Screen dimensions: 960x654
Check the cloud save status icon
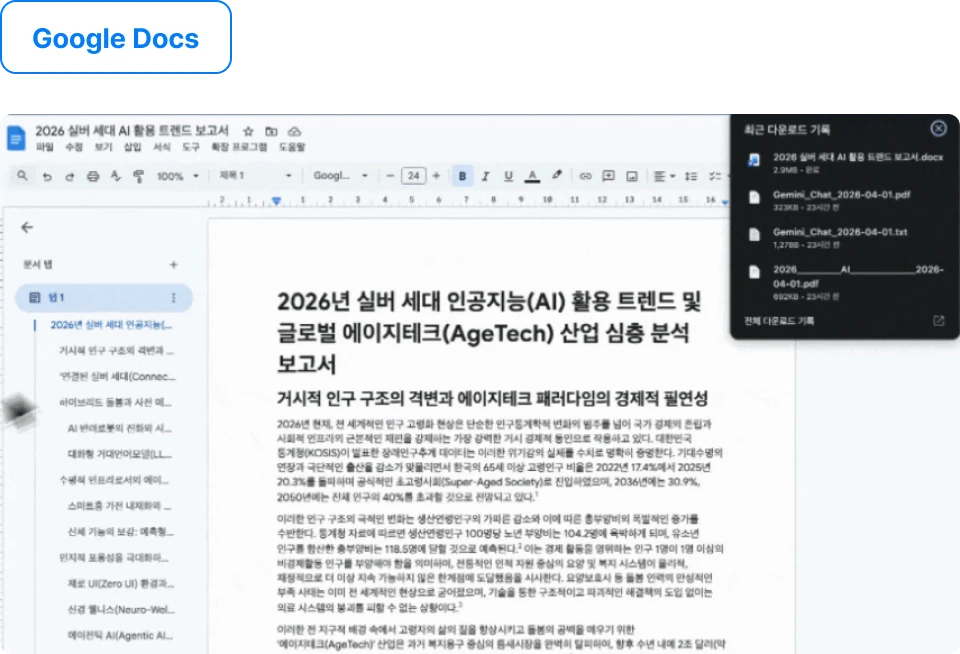pos(294,131)
